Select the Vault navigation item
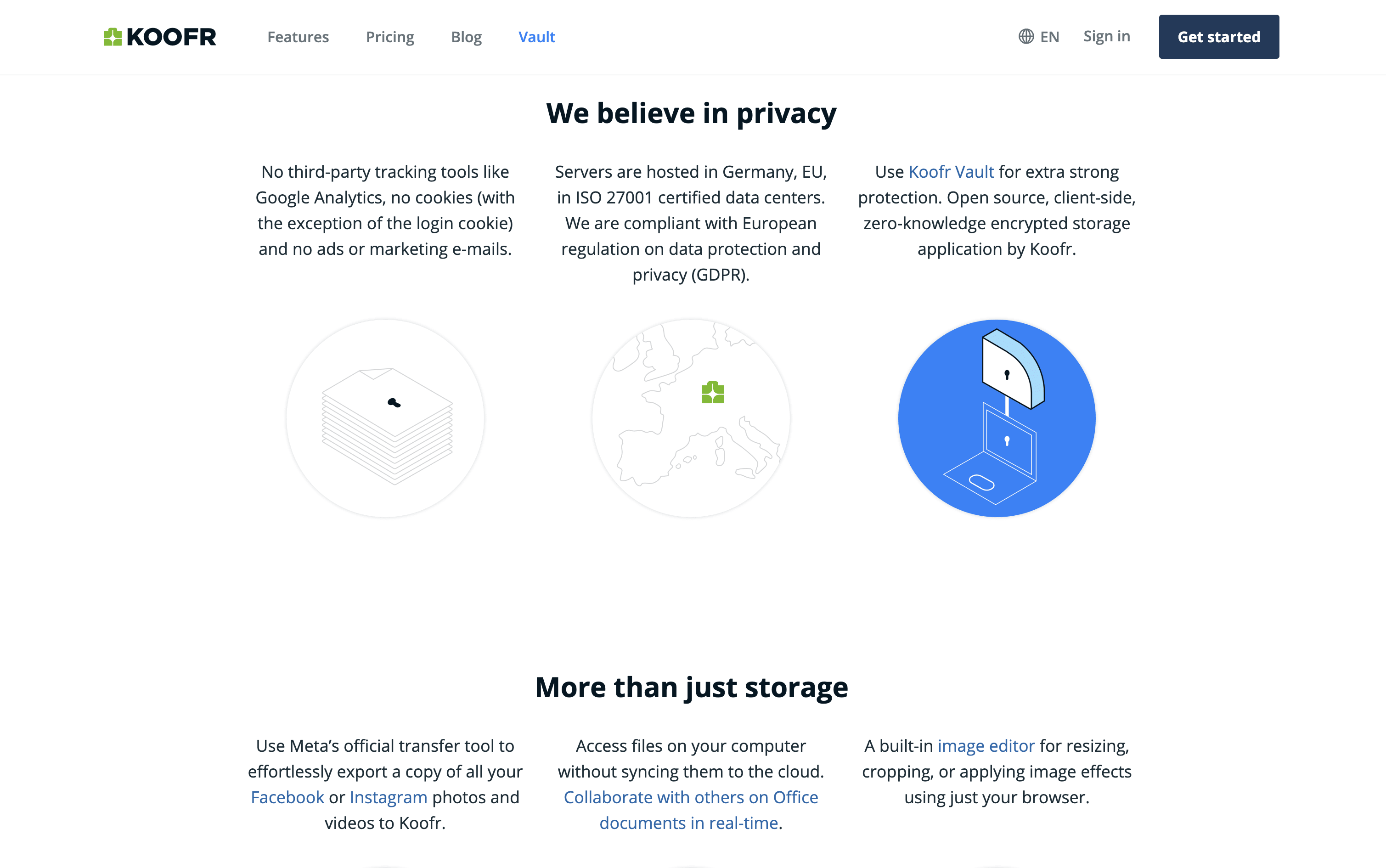Viewport: 1386px width, 868px height. [536, 37]
